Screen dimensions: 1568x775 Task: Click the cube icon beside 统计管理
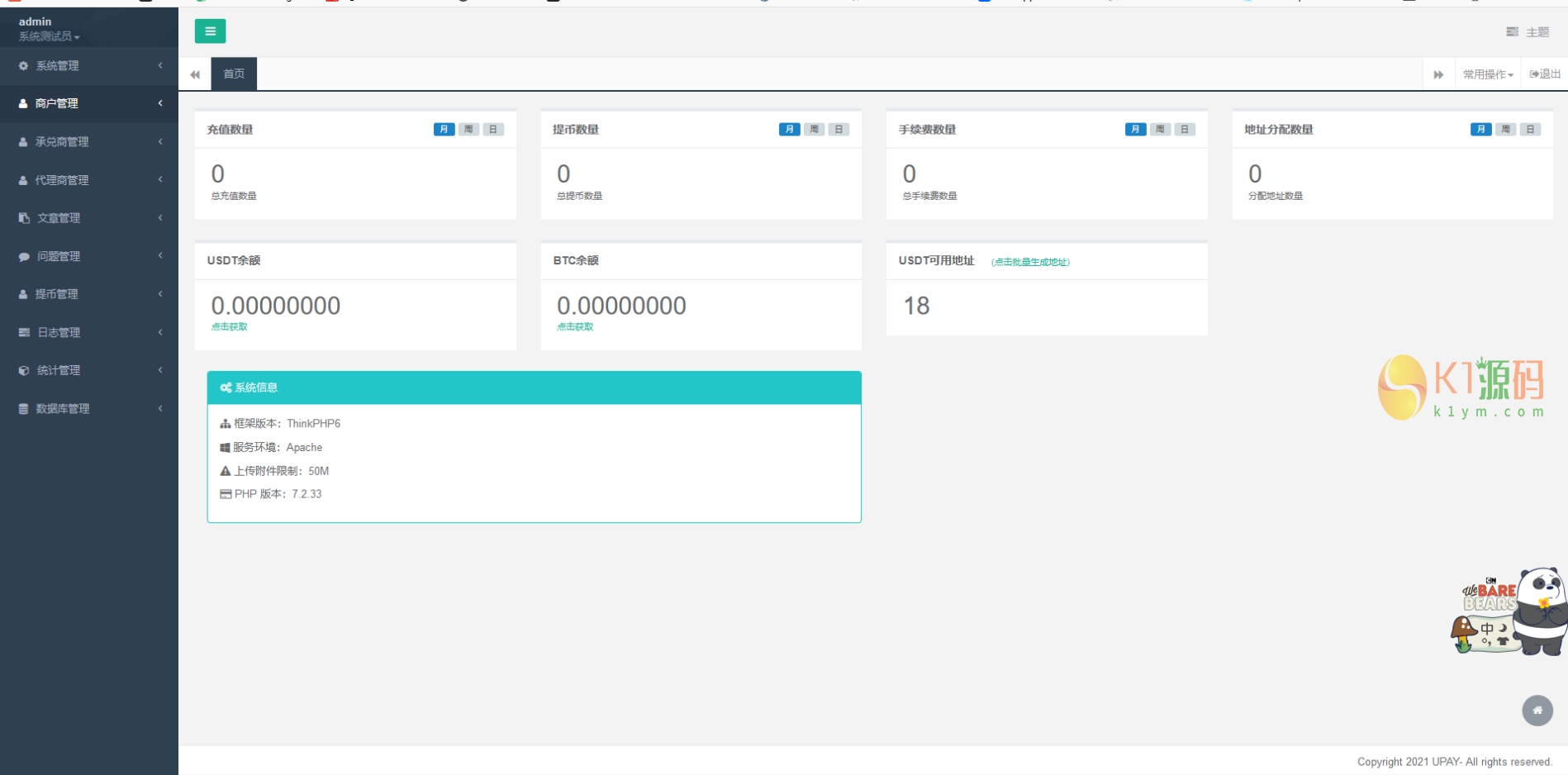click(x=24, y=371)
